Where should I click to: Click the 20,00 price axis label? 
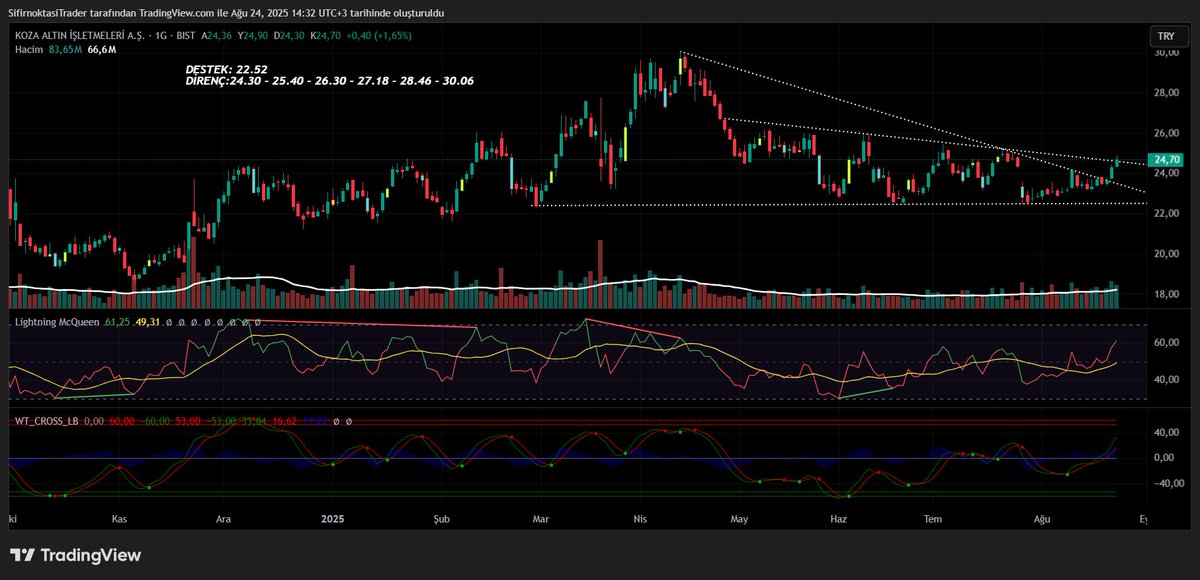pos(1166,254)
